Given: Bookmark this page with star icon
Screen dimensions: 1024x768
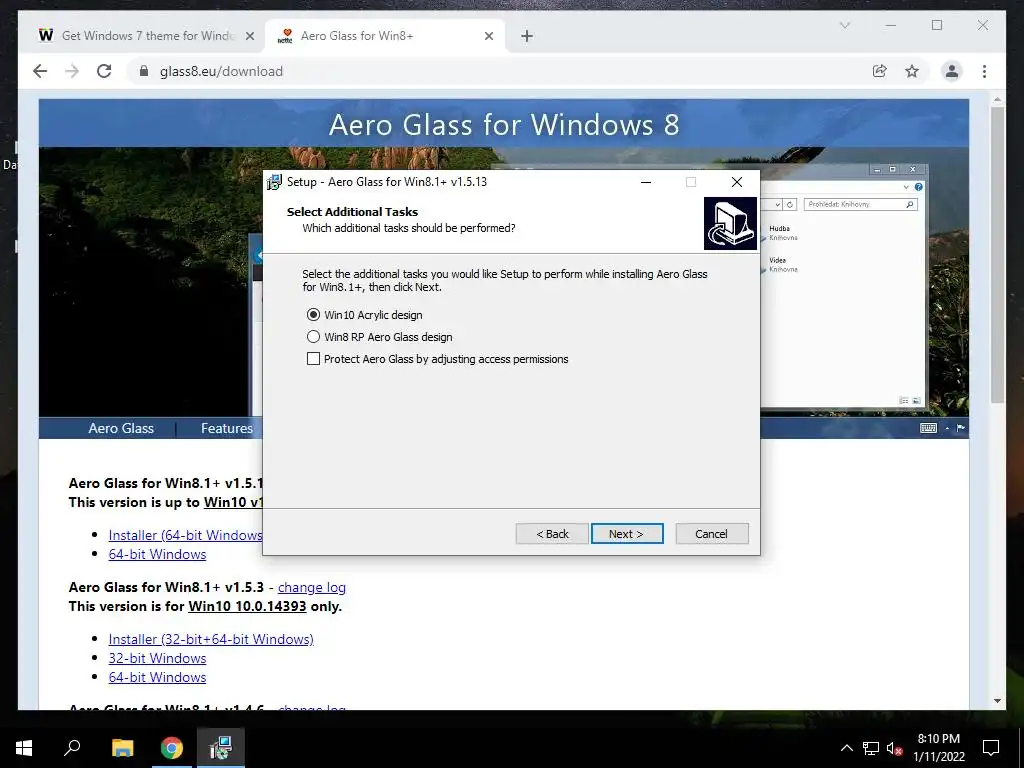Looking at the screenshot, I should pos(912,71).
